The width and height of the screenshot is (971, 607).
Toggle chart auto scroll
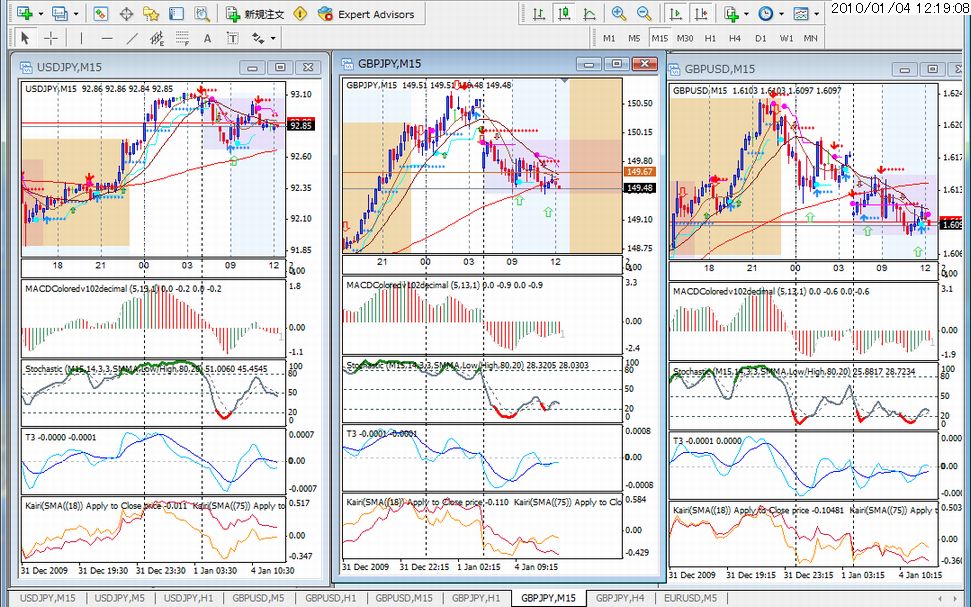click(x=676, y=13)
